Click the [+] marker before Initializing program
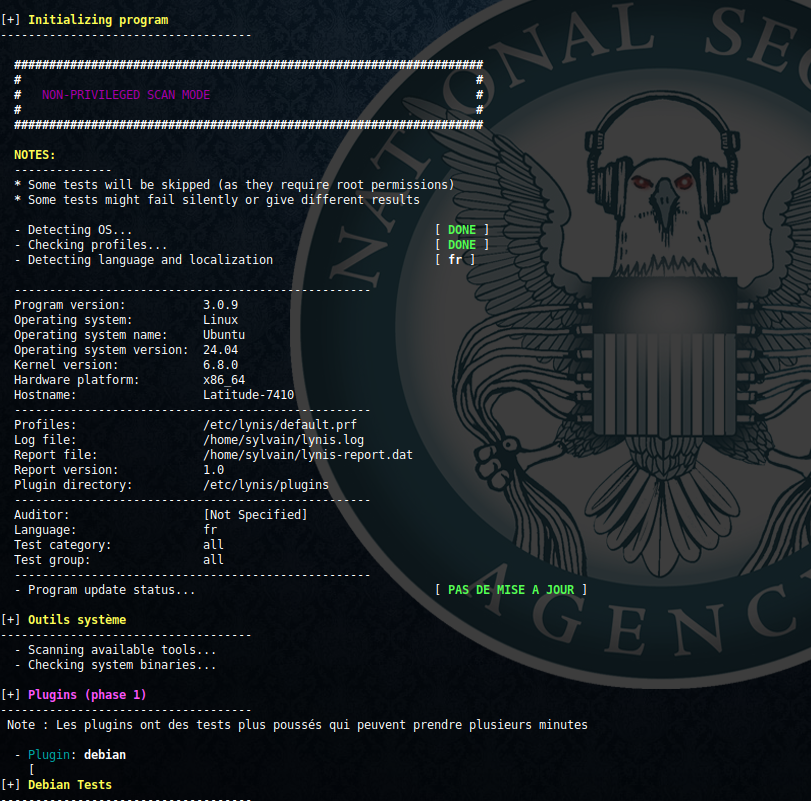Image resolution: width=811 pixels, height=801 pixels. pos(11,20)
